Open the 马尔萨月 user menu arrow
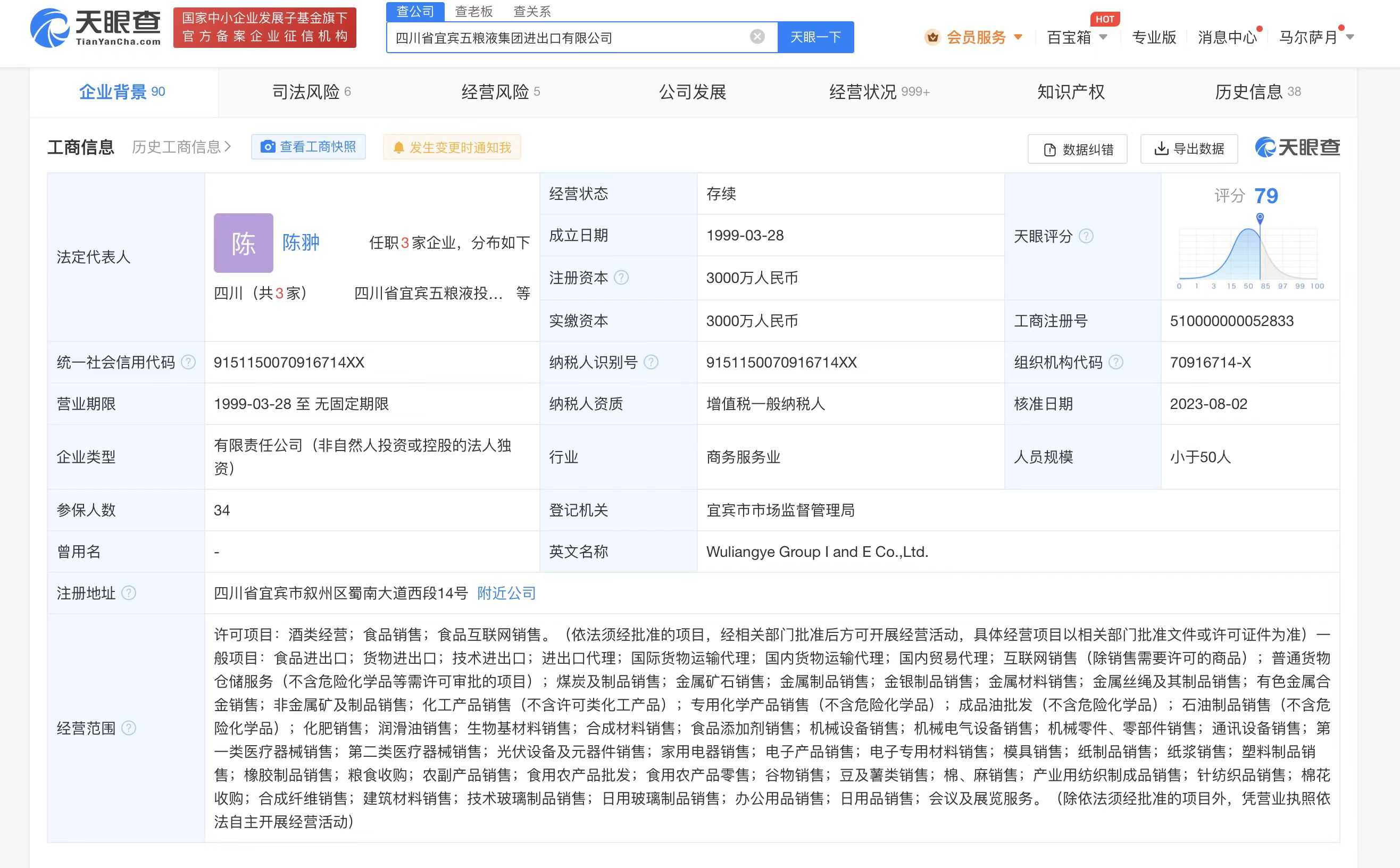 (x=1349, y=37)
